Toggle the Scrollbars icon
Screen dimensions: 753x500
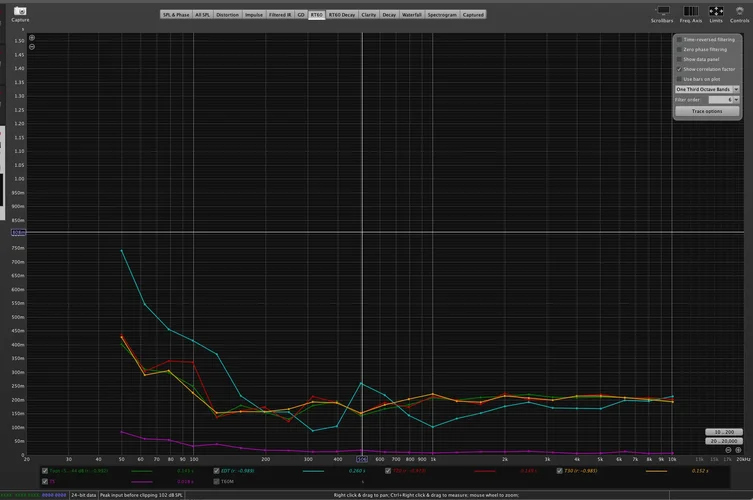pyautogui.click(x=661, y=10)
